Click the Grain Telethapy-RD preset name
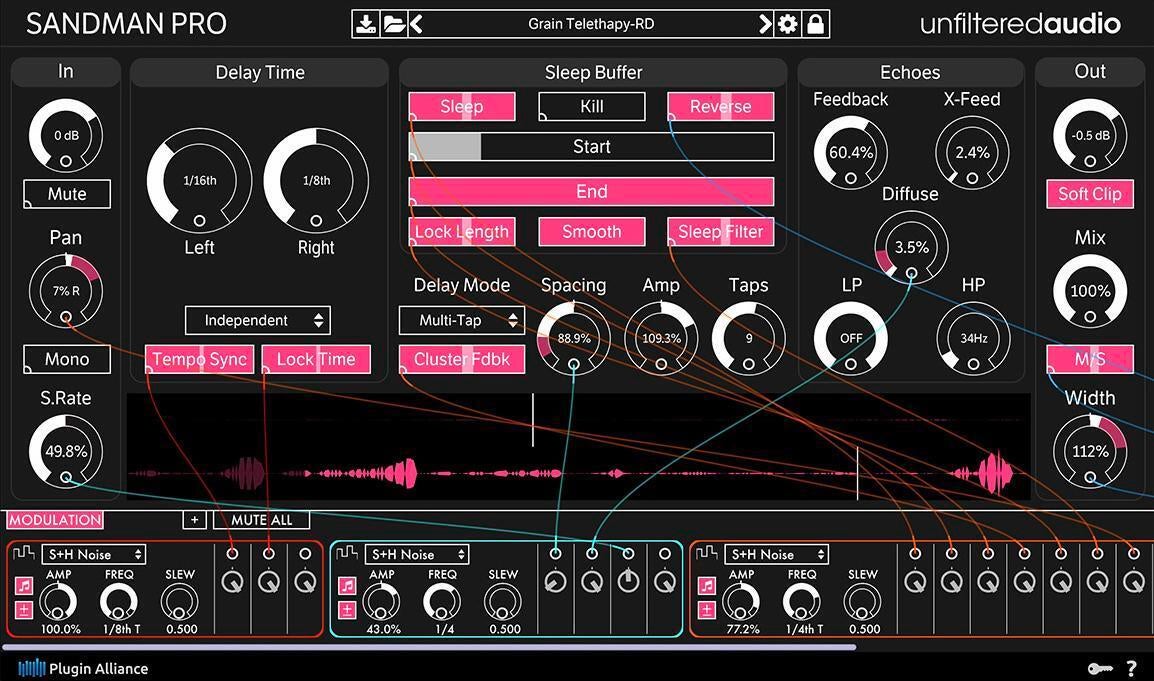Image resolution: width=1154 pixels, height=681 pixels. click(590, 22)
